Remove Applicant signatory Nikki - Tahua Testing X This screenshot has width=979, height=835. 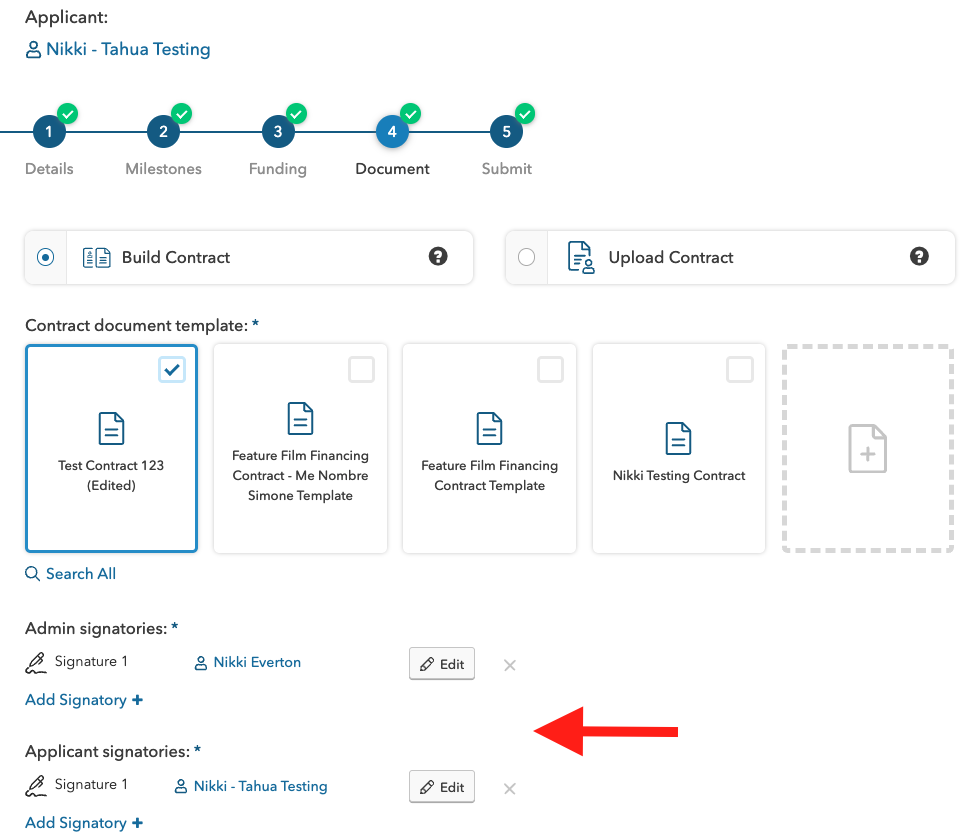tap(509, 788)
